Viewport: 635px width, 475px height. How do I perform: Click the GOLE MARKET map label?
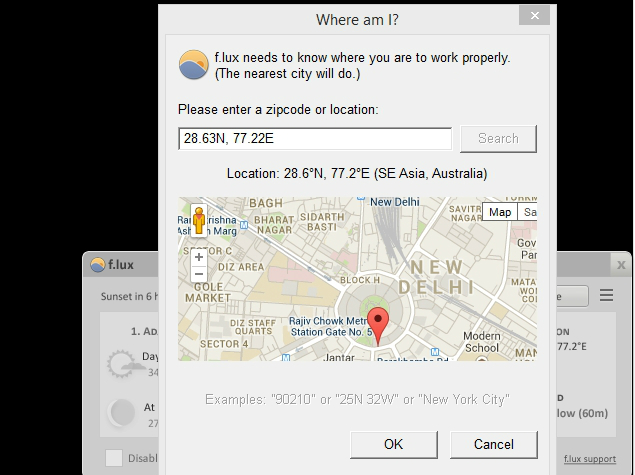[208, 292]
